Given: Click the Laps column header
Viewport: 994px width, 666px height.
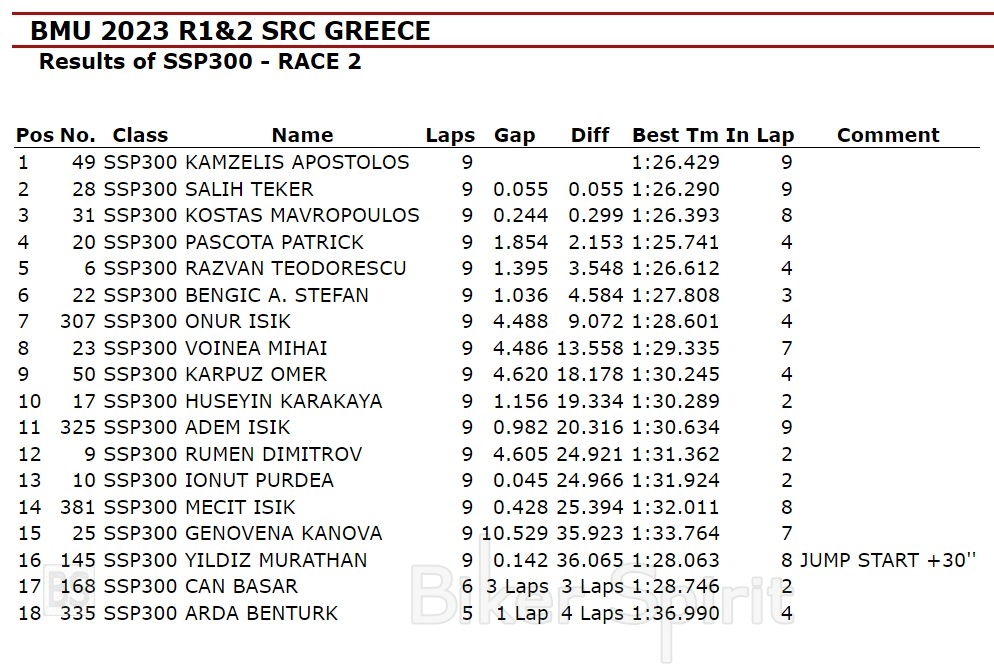Looking at the screenshot, I should (x=450, y=136).
